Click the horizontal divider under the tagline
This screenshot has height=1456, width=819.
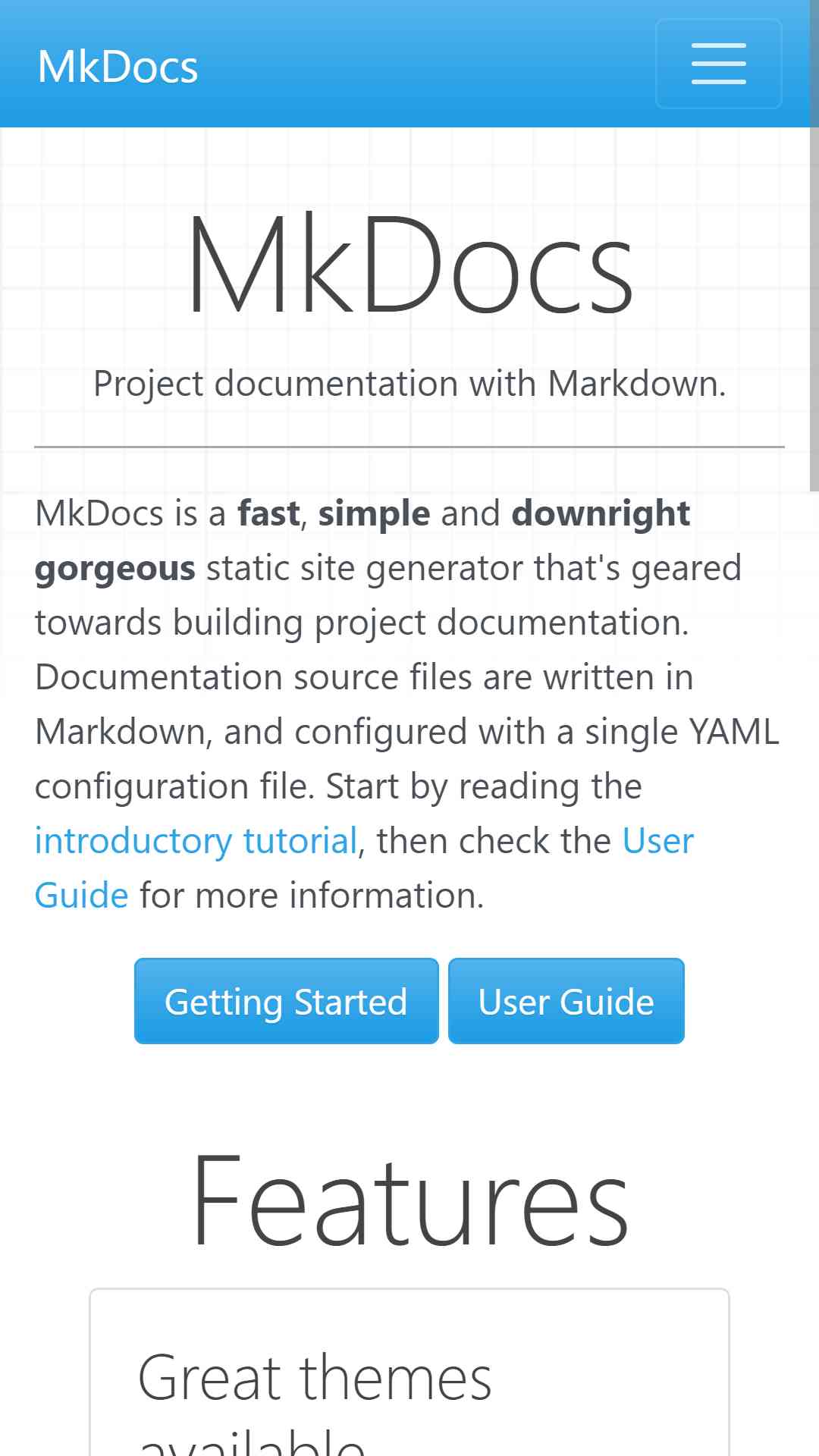409,447
